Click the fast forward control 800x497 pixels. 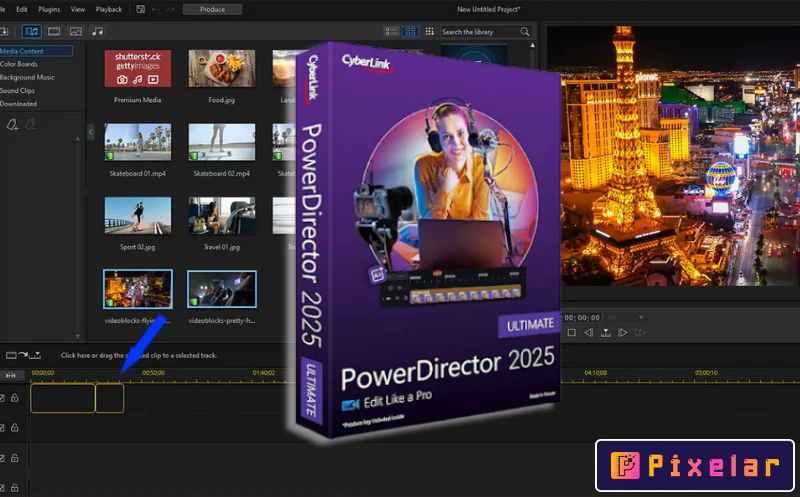[640, 333]
